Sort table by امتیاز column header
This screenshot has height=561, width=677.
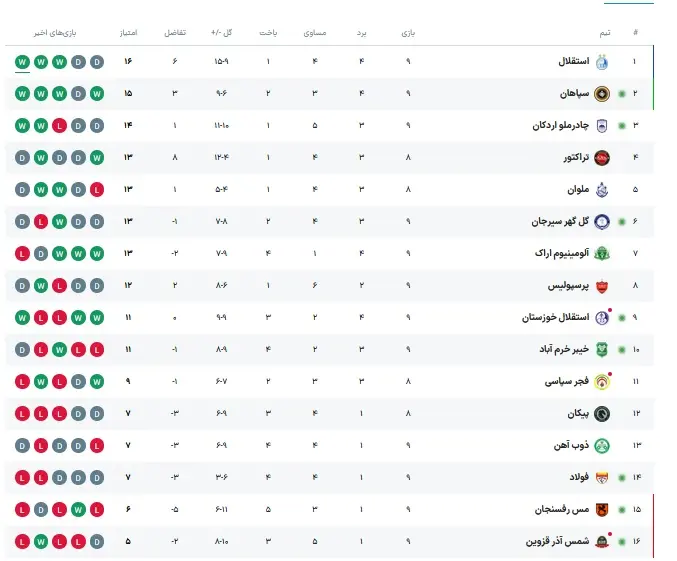pos(128,33)
